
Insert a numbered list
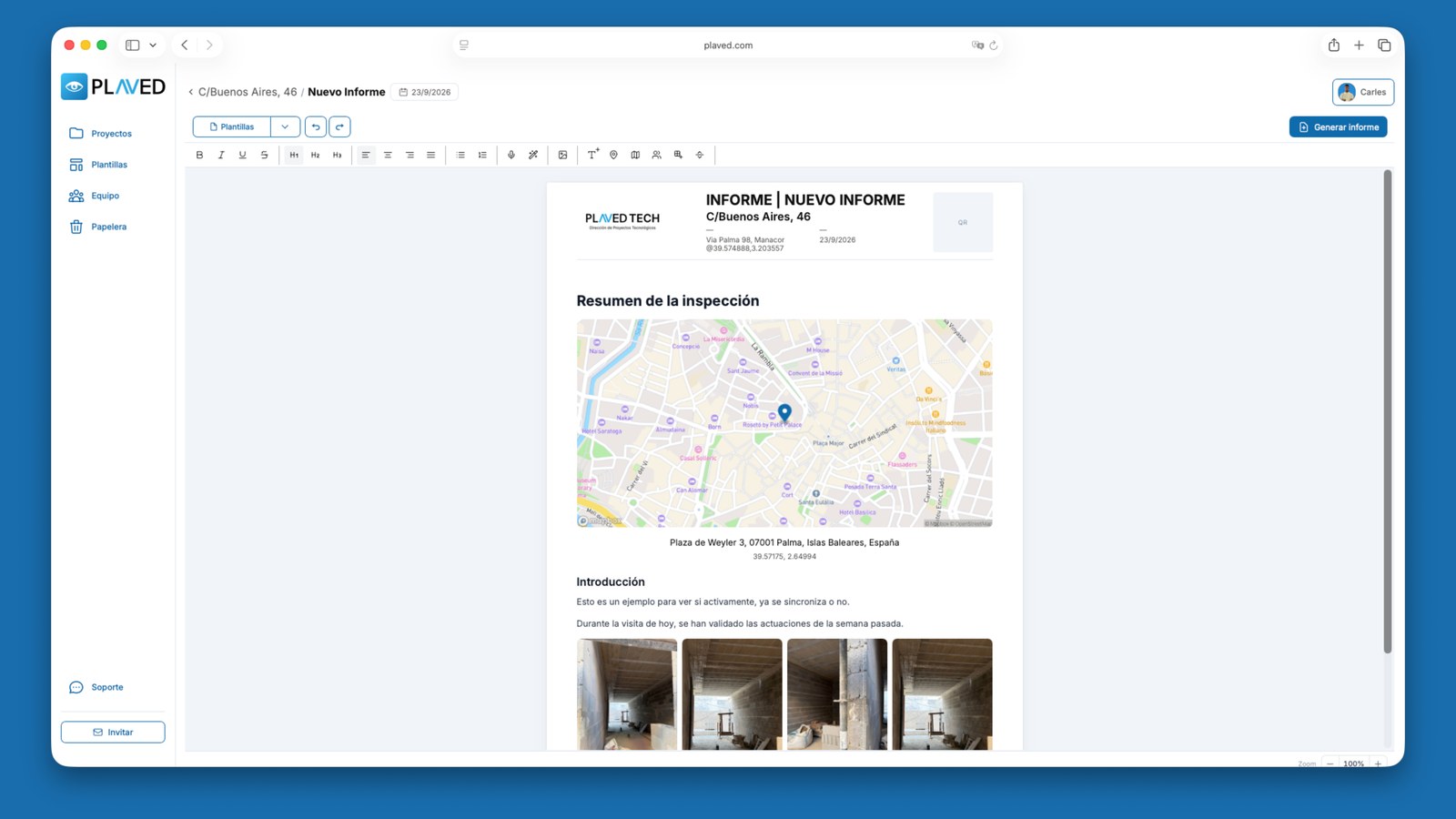click(482, 155)
